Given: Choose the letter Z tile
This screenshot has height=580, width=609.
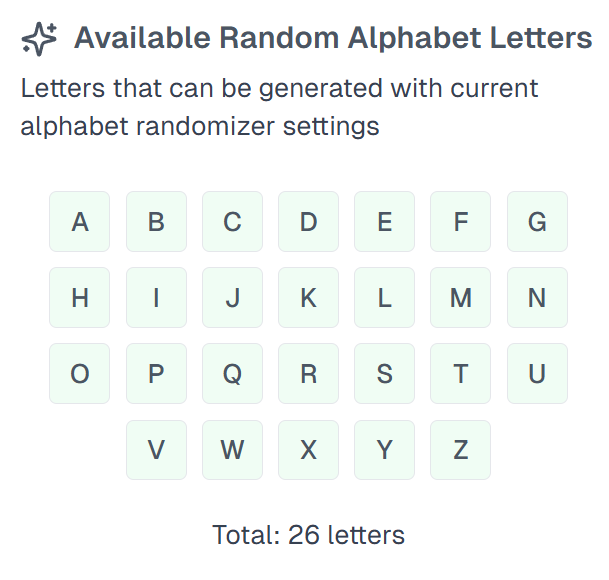Looking at the screenshot, I should (x=460, y=450).
